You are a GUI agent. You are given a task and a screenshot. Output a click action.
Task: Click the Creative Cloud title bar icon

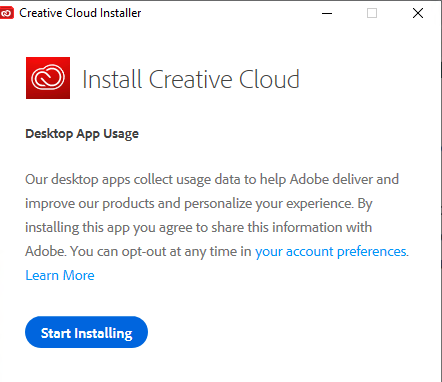point(6,13)
